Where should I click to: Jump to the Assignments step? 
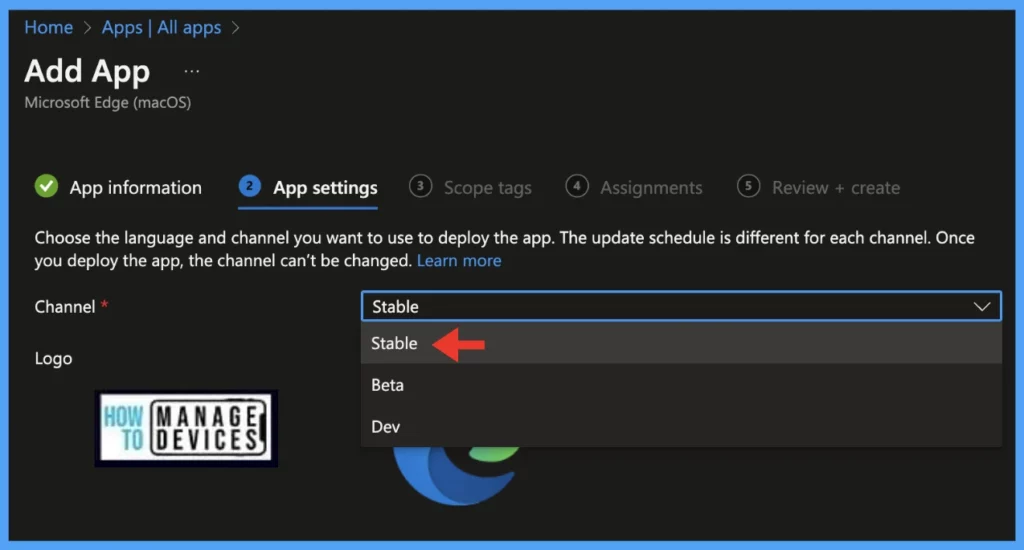(651, 188)
